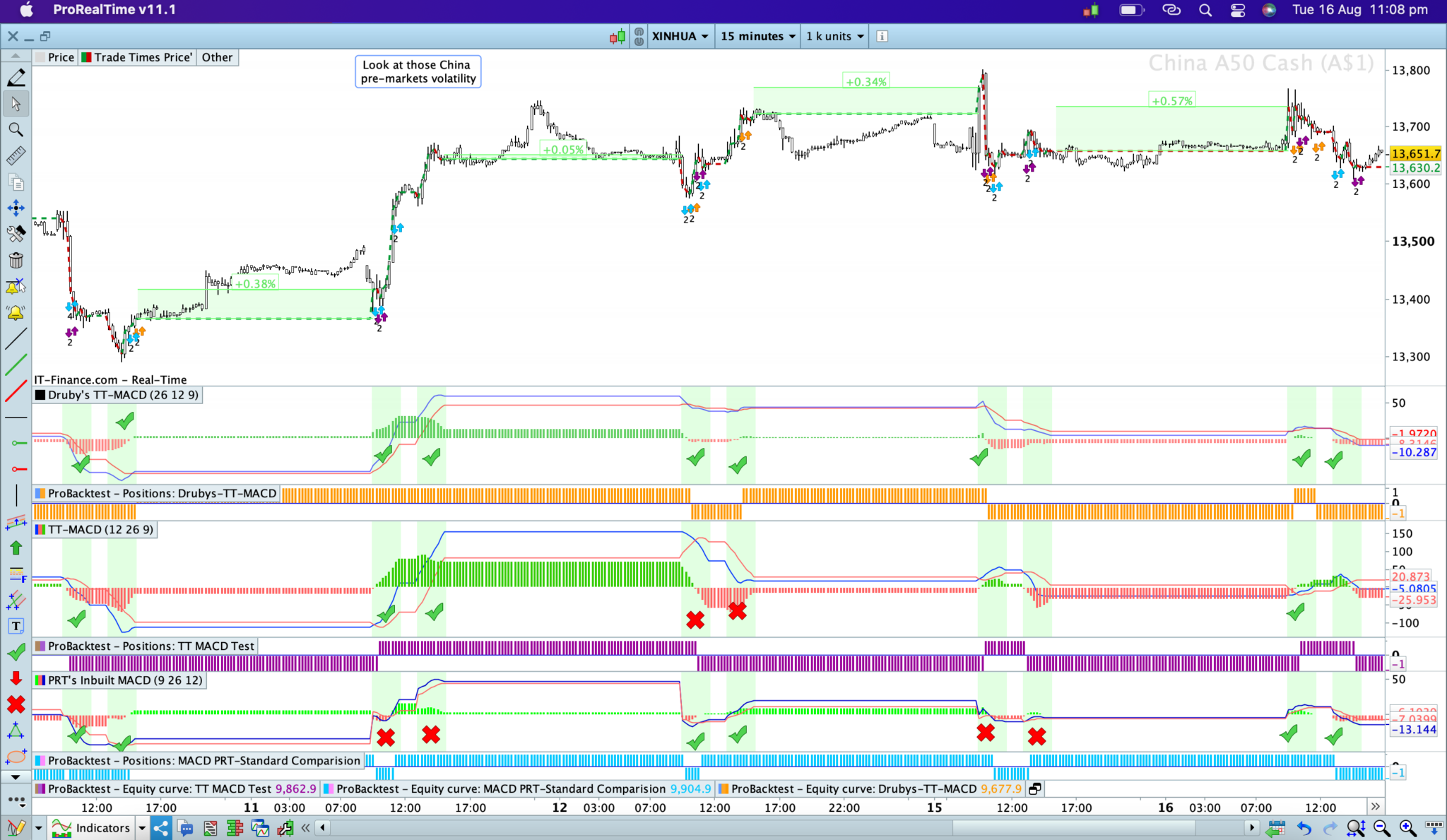1447x840 pixels.
Task: Click the yellow alert bell icon
Action: pos(16,312)
